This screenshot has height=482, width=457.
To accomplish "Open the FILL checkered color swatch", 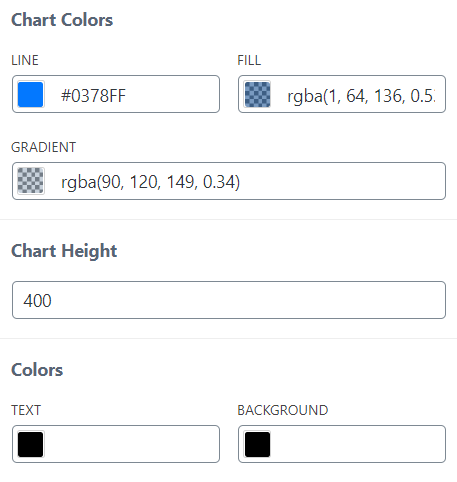I will click(x=257, y=94).
